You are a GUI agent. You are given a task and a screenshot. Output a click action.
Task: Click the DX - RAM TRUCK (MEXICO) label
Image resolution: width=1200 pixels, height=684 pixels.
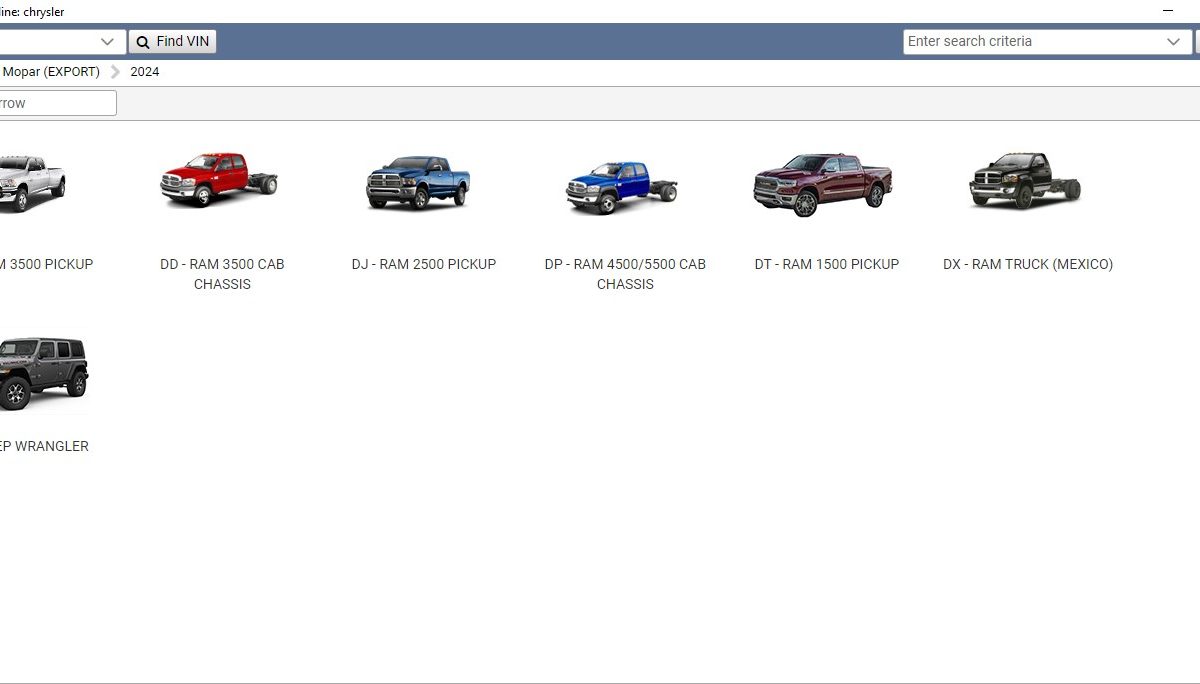tap(1027, 264)
